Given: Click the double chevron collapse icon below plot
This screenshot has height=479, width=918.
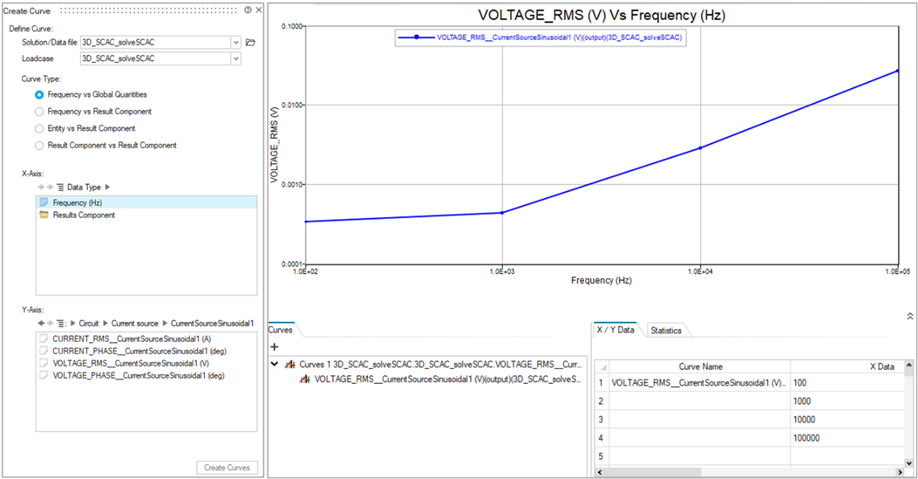Looking at the screenshot, I should (909, 315).
